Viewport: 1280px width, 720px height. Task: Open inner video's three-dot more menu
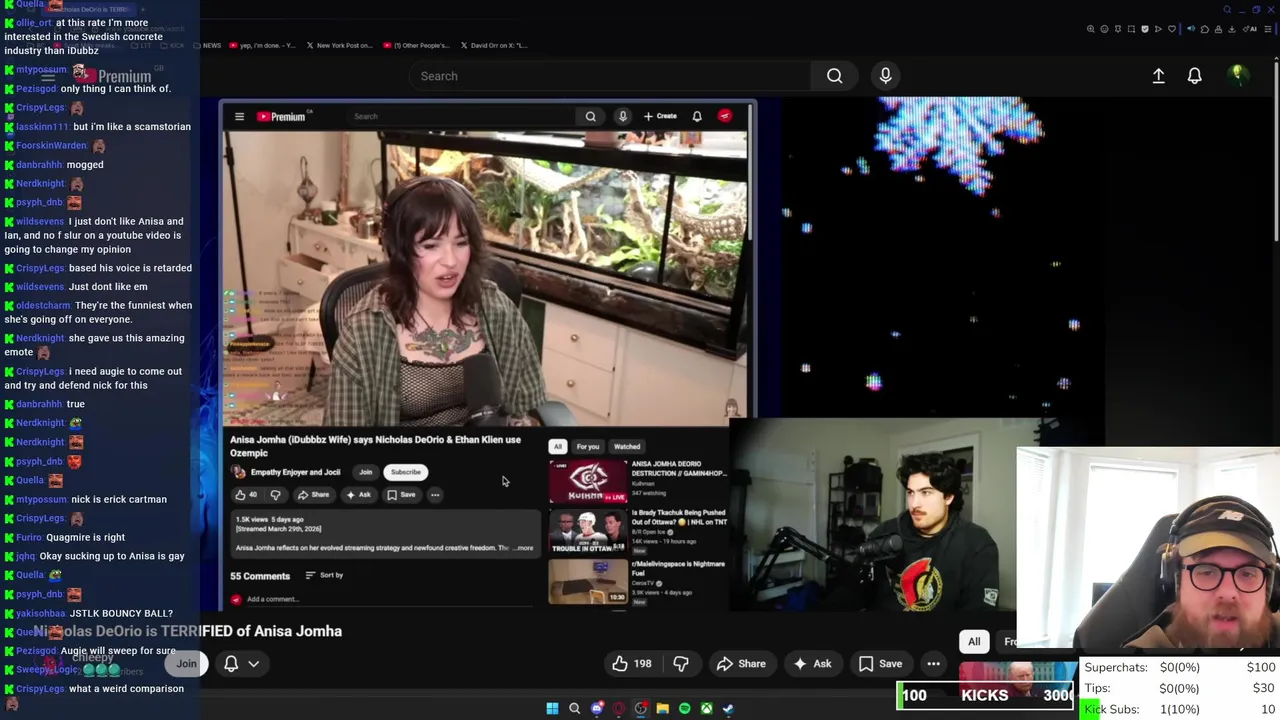435,495
